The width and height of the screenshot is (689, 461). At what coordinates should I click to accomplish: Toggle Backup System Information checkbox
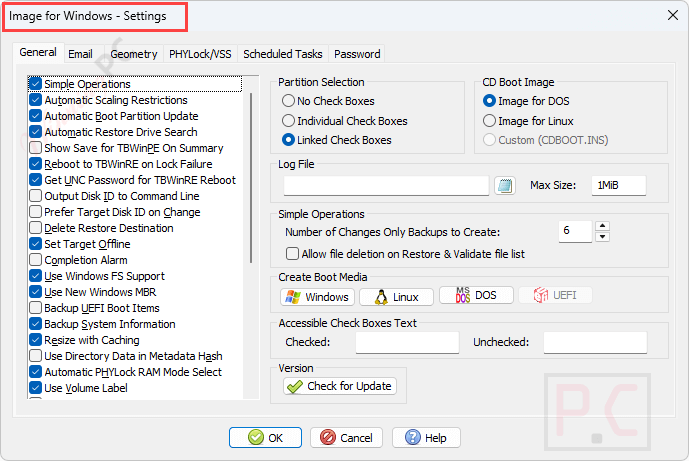click(x=36, y=324)
